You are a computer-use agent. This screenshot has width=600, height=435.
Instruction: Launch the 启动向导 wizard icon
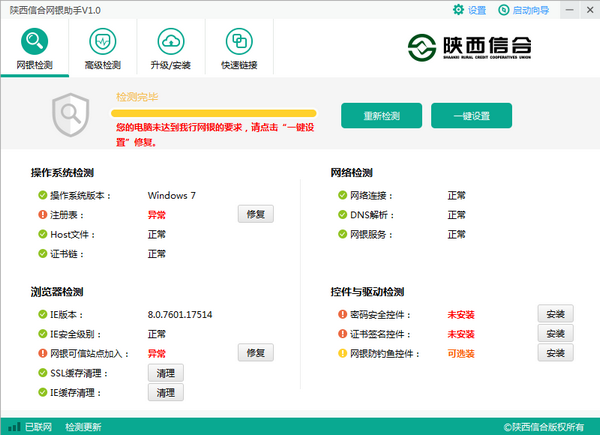(502, 10)
